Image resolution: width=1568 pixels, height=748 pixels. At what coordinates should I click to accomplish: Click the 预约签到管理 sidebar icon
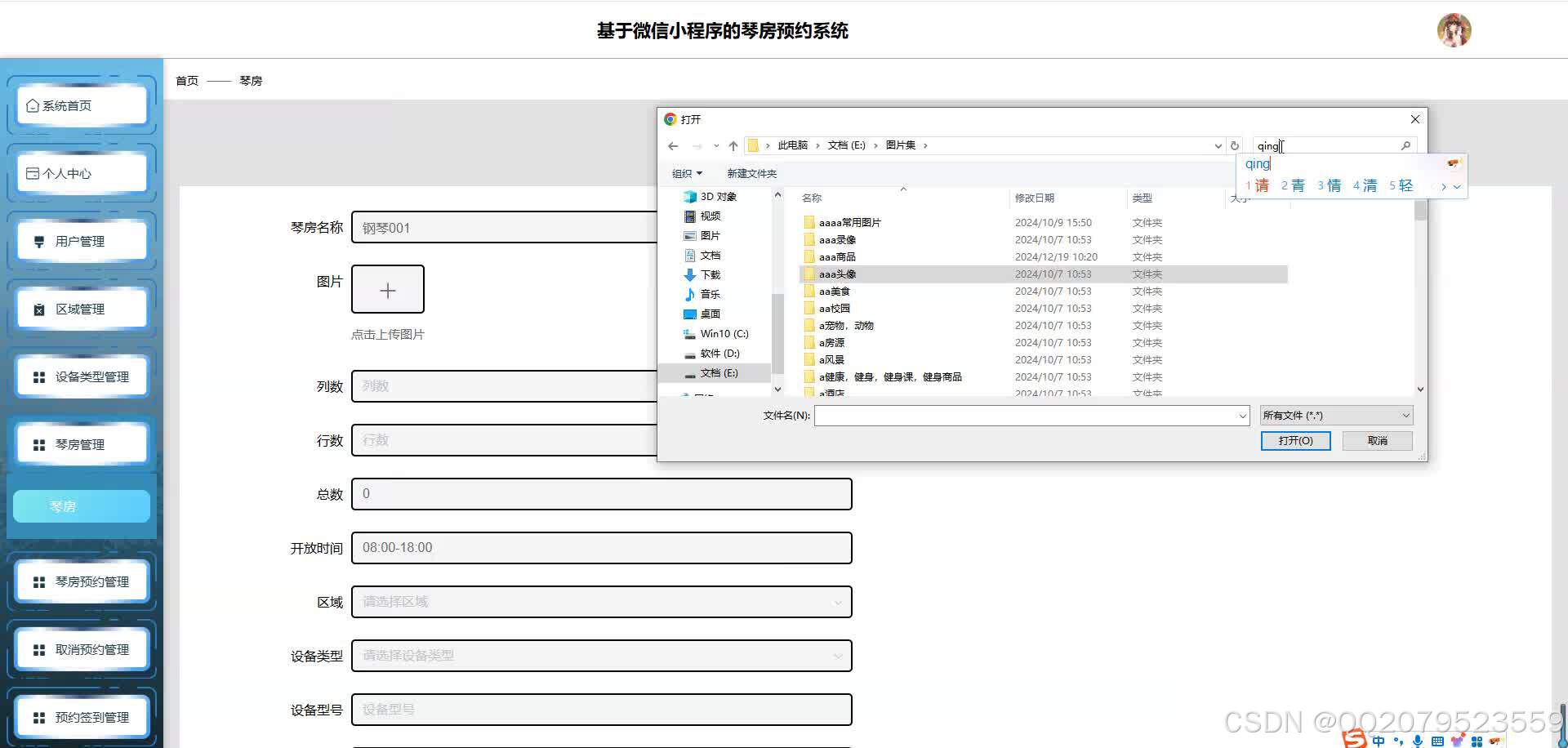tap(38, 717)
